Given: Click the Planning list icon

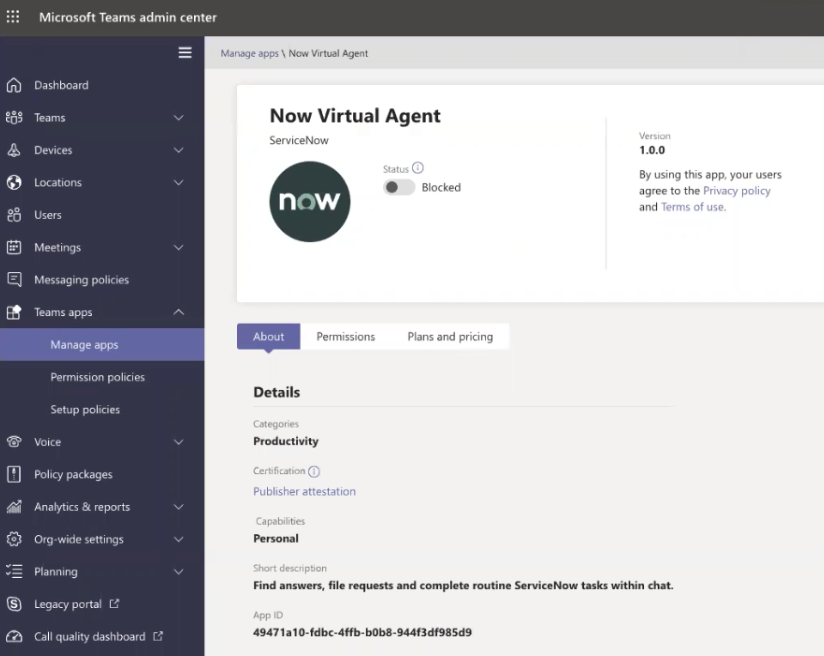Looking at the screenshot, I should click(14, 571).
